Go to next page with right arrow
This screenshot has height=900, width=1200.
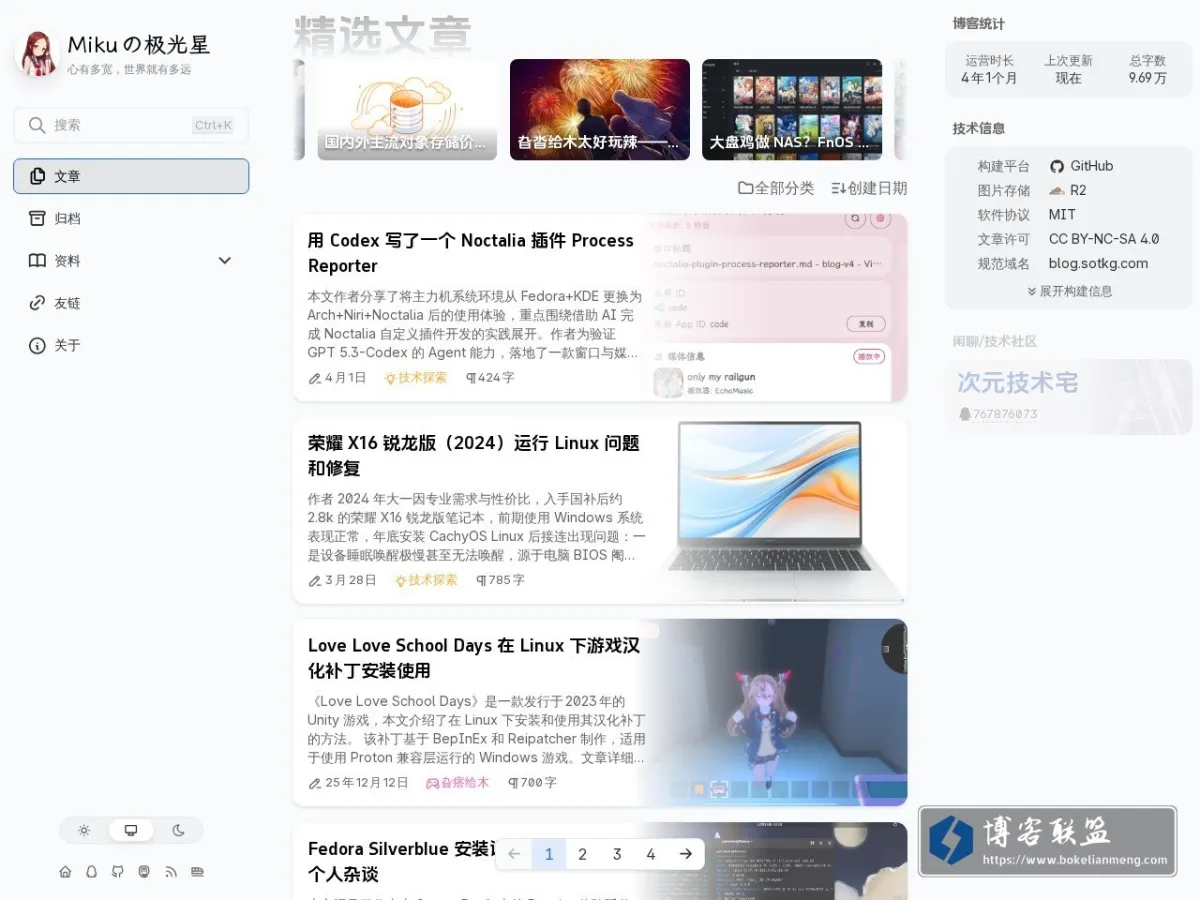pyautogui.click(x=685, y=854)
